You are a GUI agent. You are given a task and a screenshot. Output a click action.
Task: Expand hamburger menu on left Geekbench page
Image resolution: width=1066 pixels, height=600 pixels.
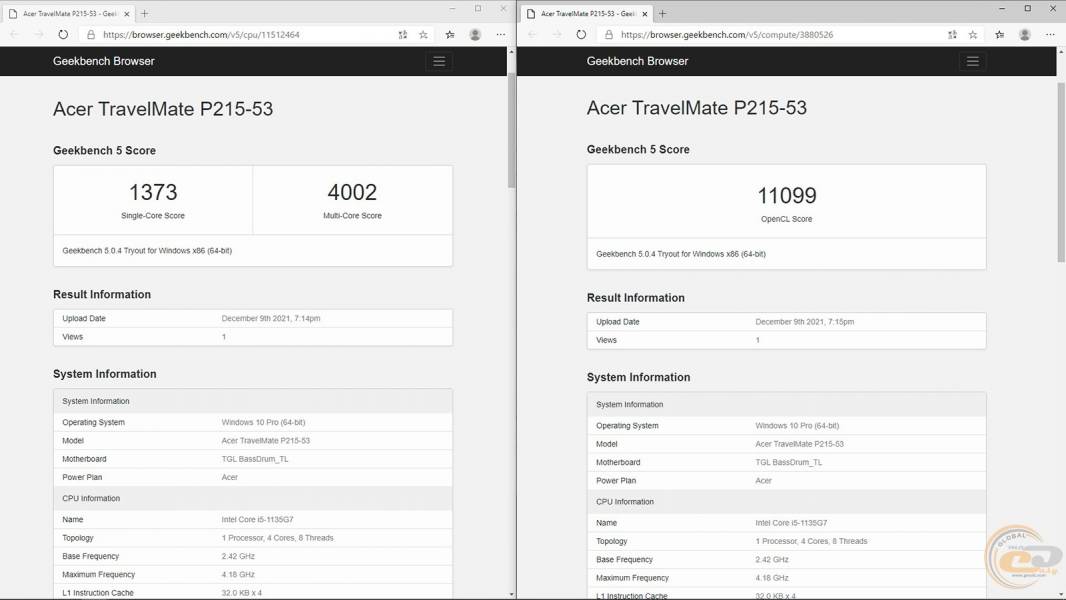click(x=439, y=61)
